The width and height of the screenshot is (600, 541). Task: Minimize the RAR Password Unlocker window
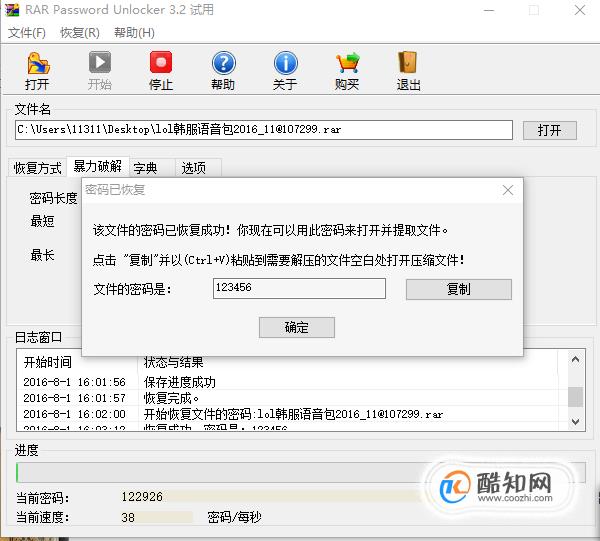click(489, 10)
